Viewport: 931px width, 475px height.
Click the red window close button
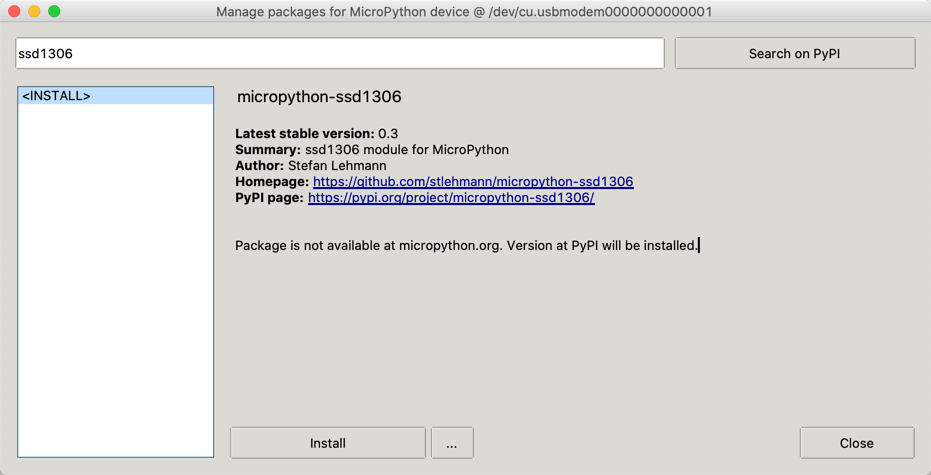(x=14, y=11)
